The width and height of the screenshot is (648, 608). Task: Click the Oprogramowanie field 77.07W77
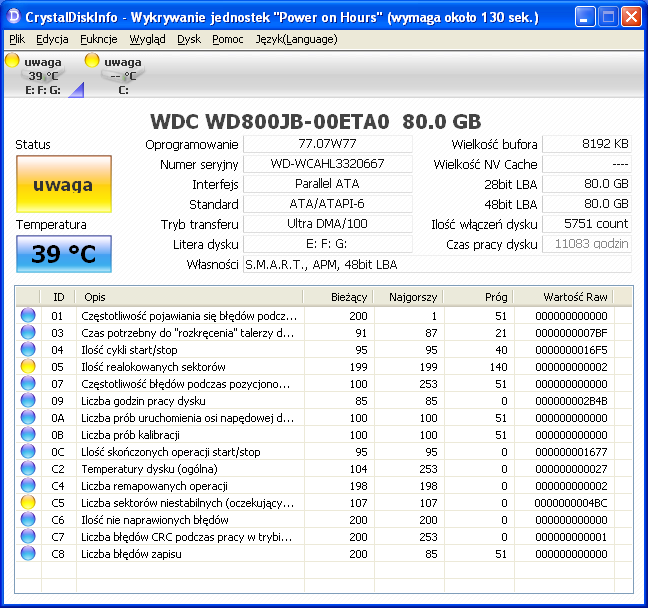click(x=327, y=144)
